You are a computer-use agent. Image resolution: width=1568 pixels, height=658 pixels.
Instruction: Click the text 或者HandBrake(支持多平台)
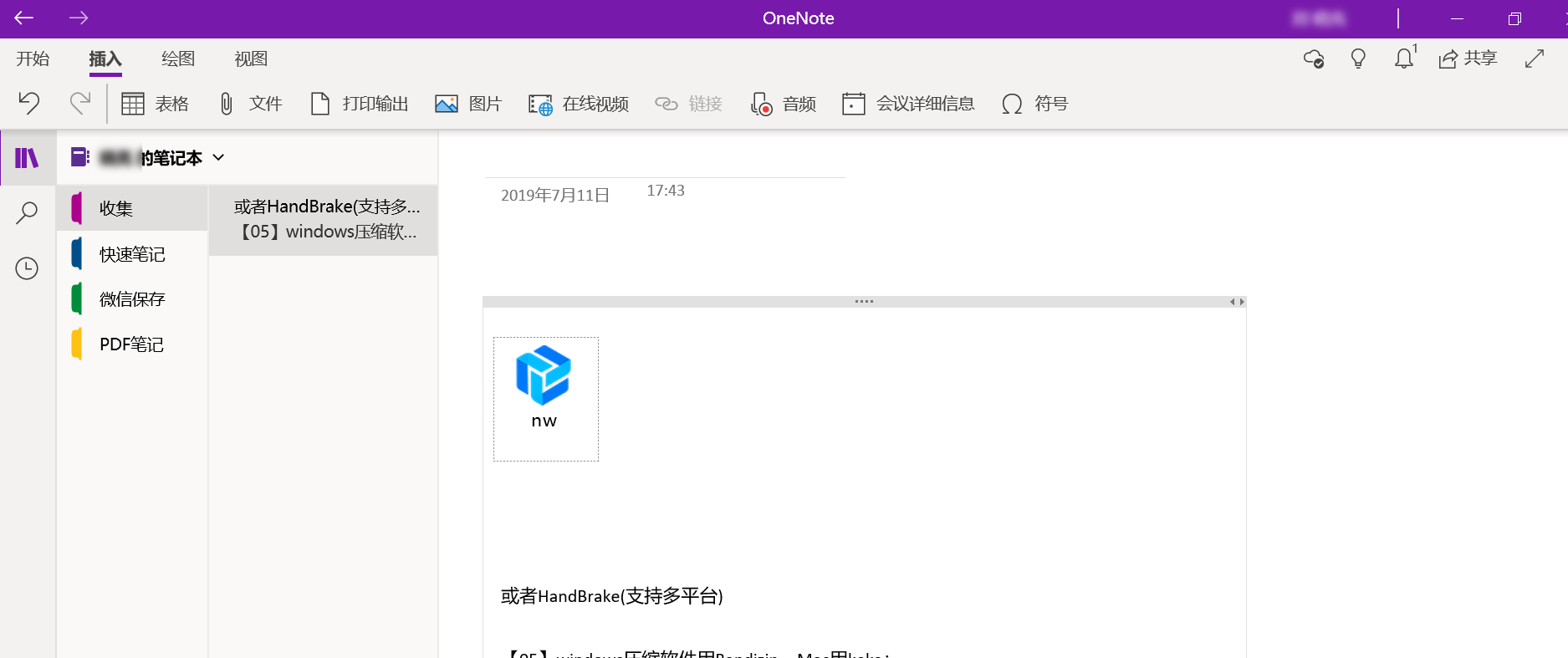point(612,596)
